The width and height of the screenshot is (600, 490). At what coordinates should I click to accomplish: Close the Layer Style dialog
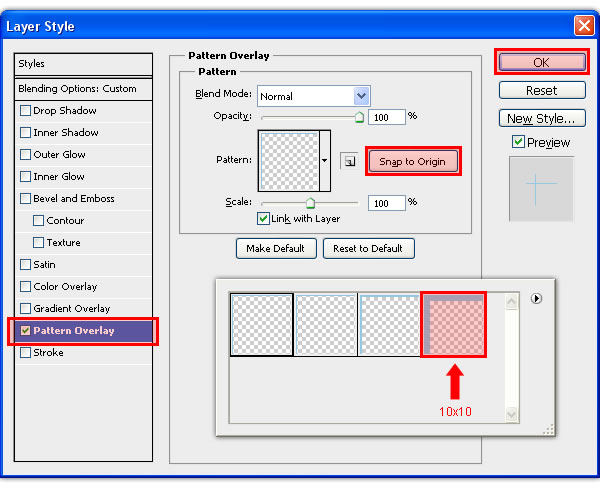pos(584,26)
